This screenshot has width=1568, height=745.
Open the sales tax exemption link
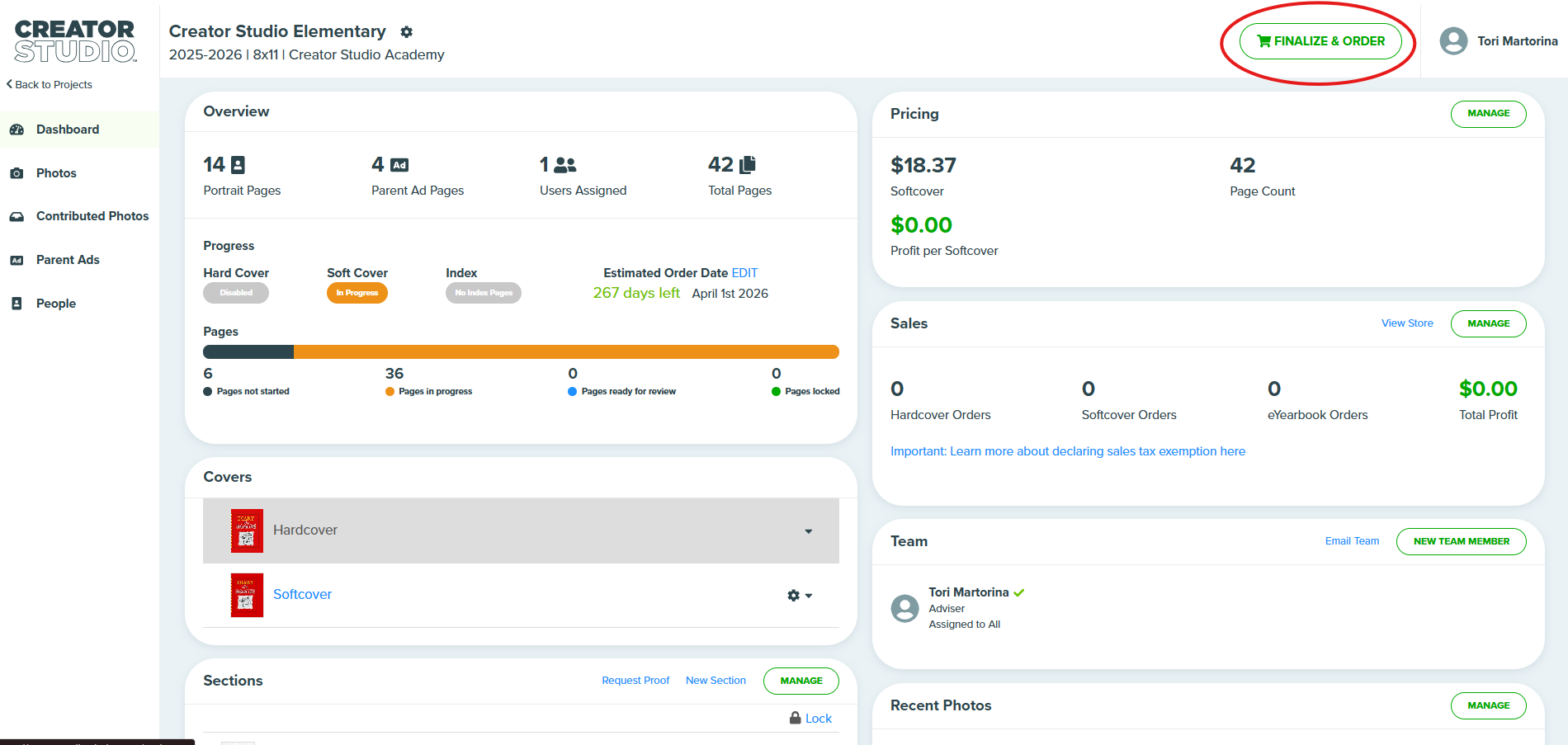(x=1068, y=451)
